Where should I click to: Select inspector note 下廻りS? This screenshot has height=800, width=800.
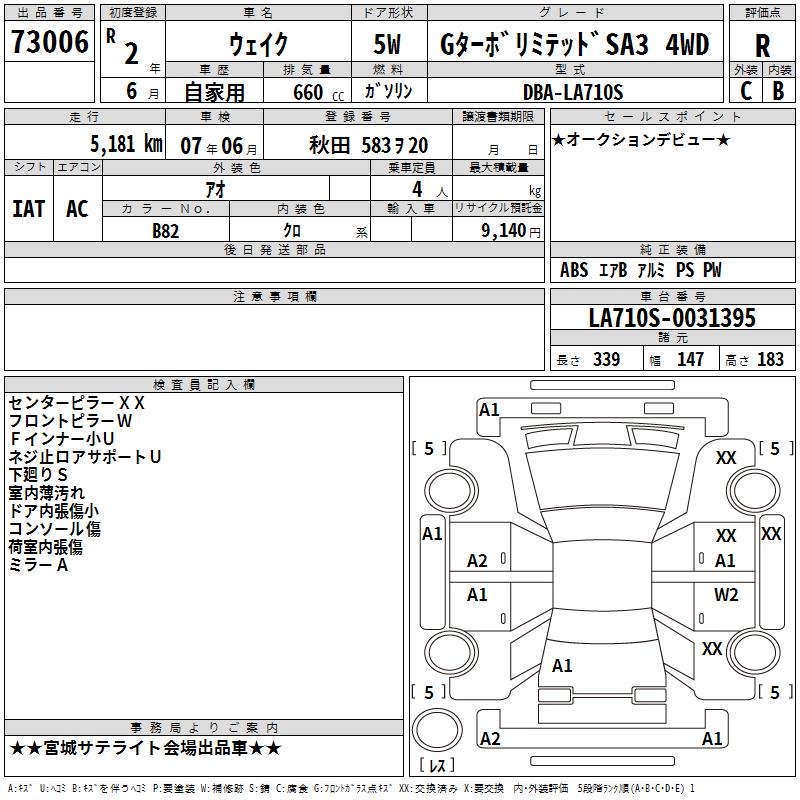point(38,475)
